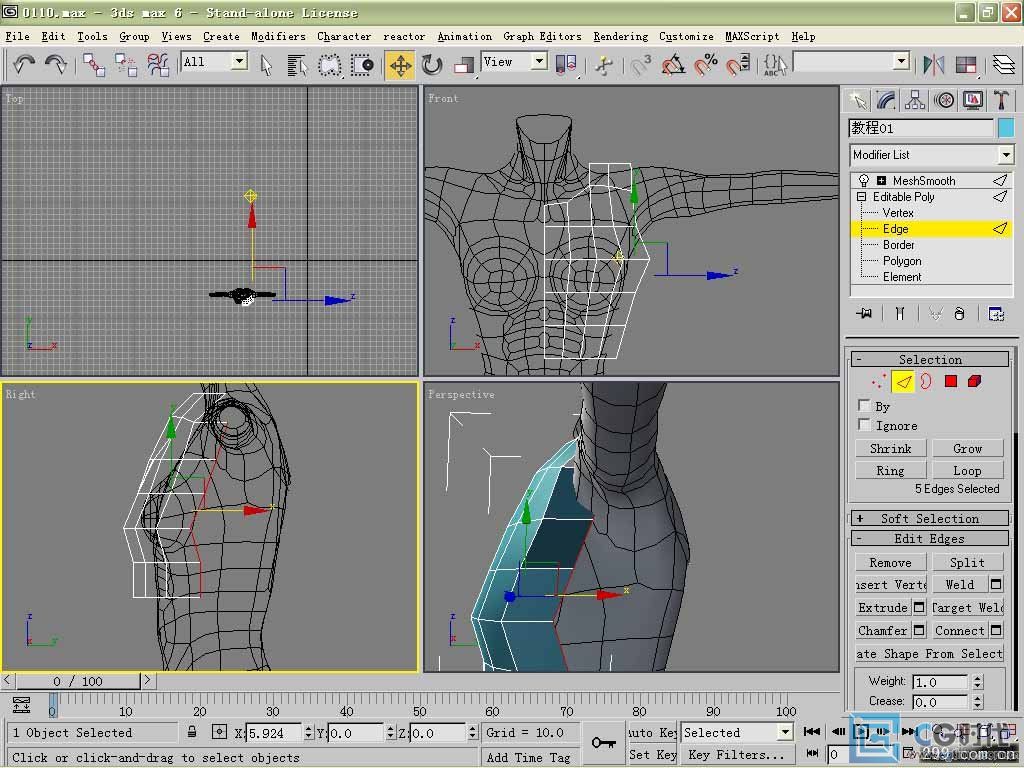Open selection filter All dropdown
Image resolution: width=1024 pixels, height=768 pixels.
tap(240, 61)
